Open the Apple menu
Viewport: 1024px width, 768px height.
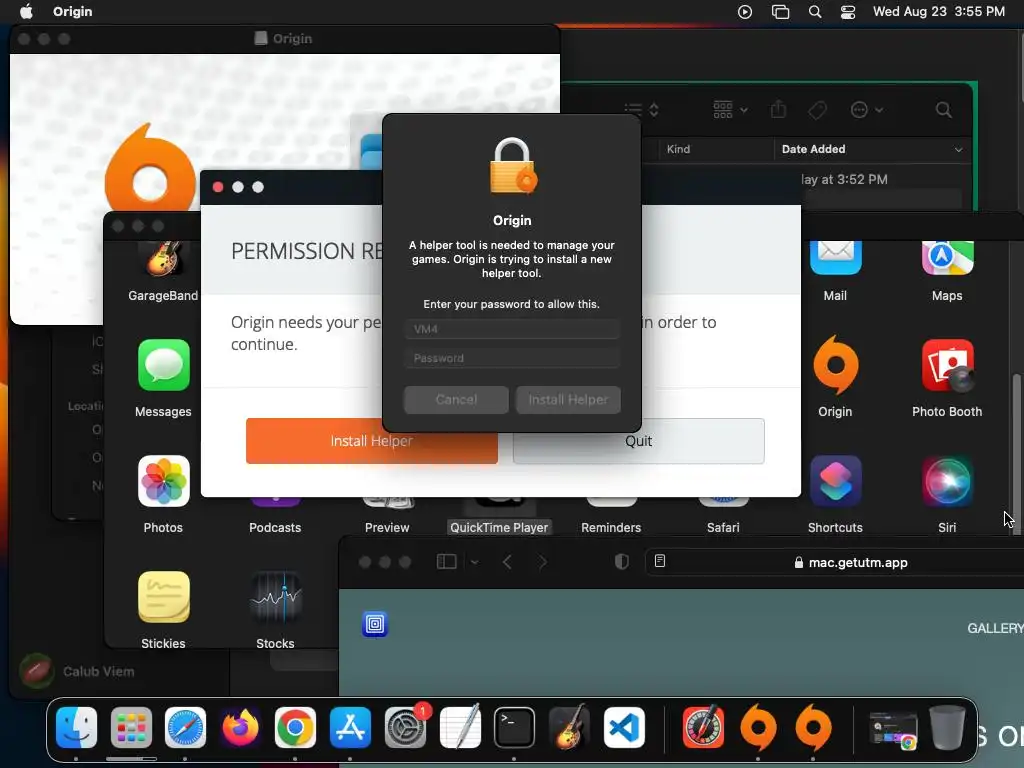pos(26,12)
